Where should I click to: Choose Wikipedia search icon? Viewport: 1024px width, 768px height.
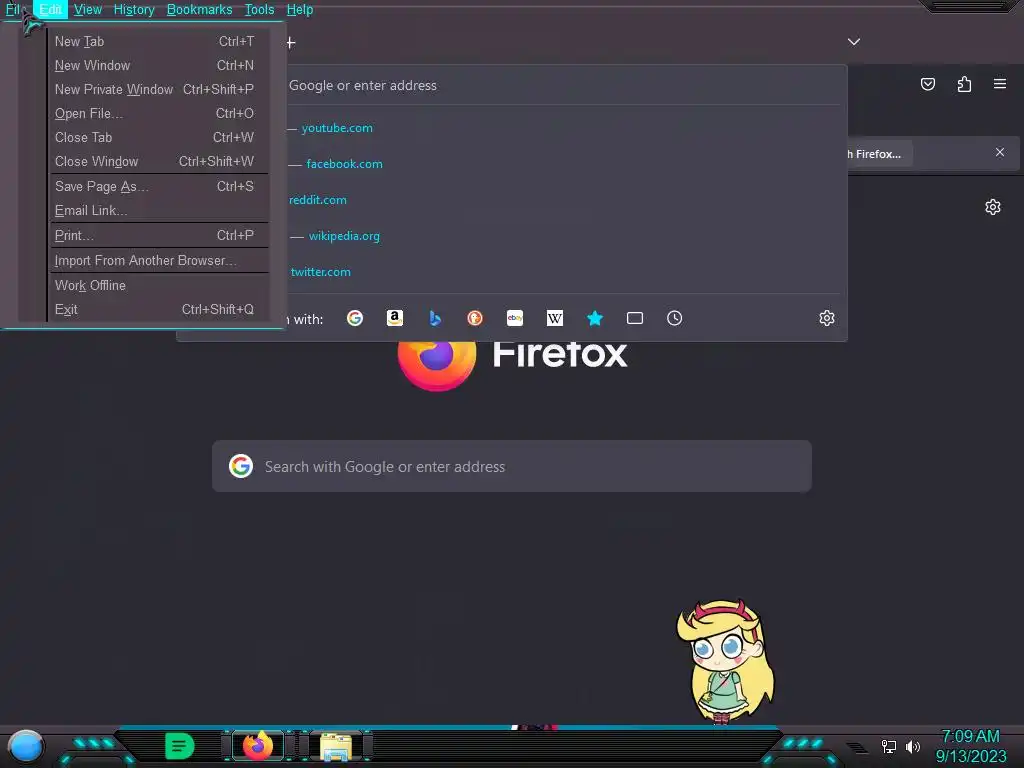point(554,318)
